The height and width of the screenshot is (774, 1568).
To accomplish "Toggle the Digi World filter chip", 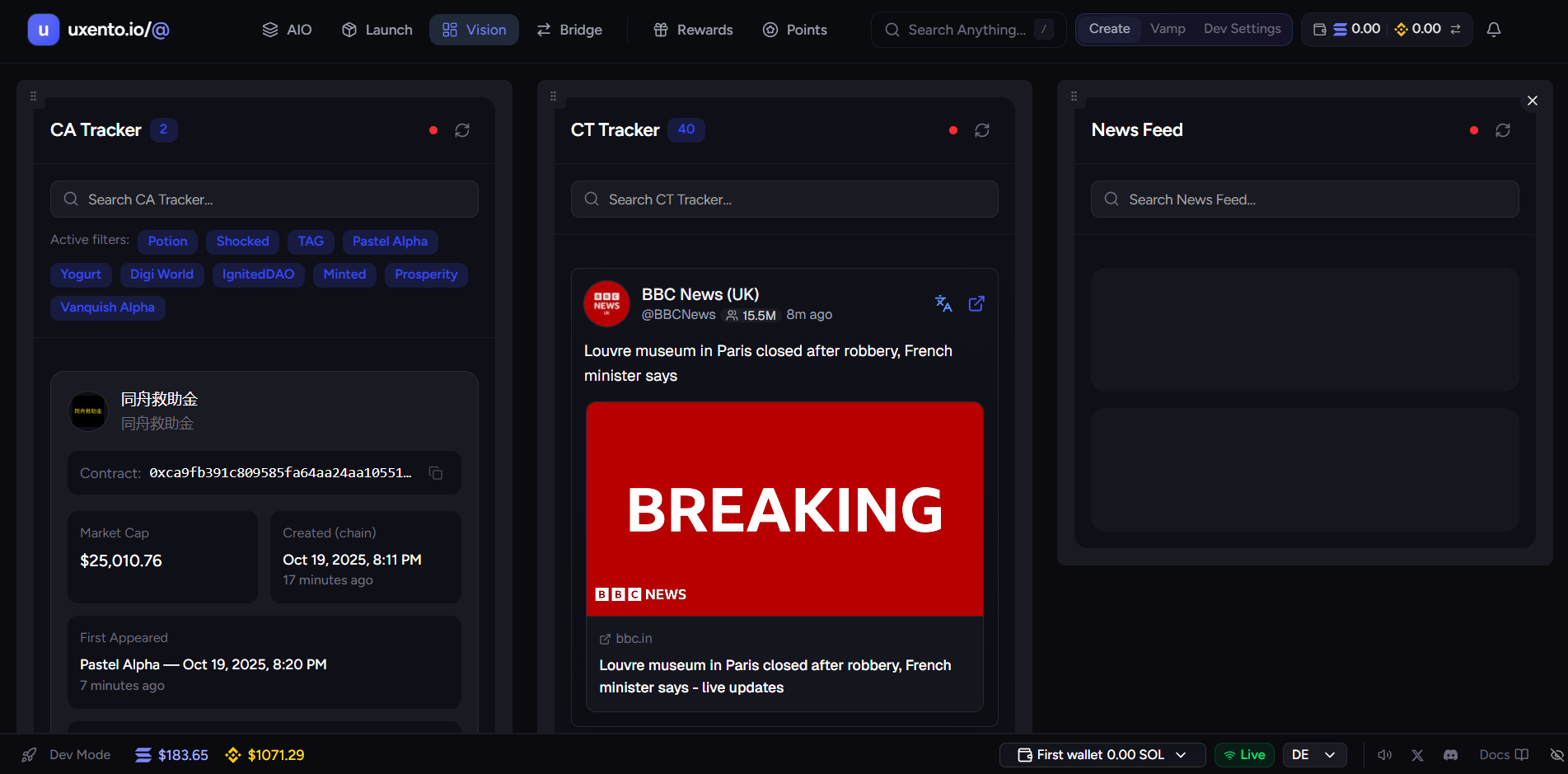I will [x=161, y=274].
